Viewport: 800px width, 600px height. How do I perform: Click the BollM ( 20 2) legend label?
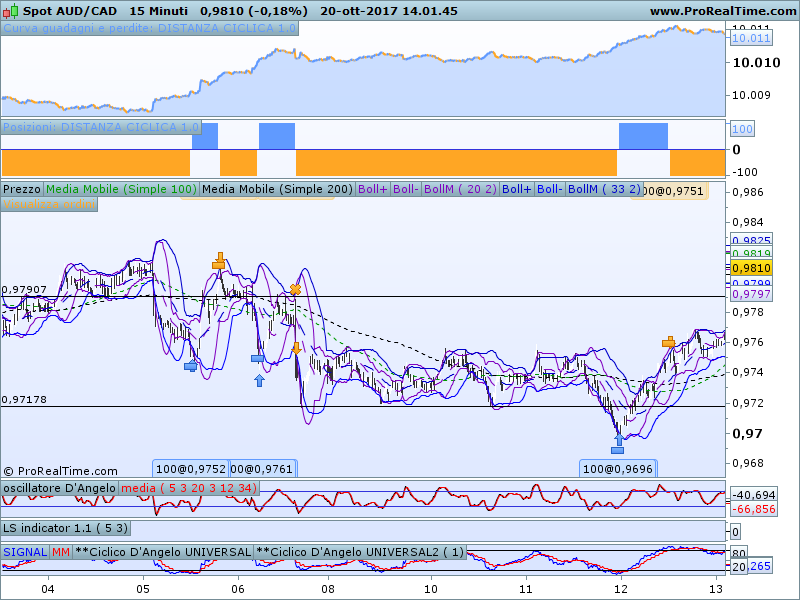[460, 189]
